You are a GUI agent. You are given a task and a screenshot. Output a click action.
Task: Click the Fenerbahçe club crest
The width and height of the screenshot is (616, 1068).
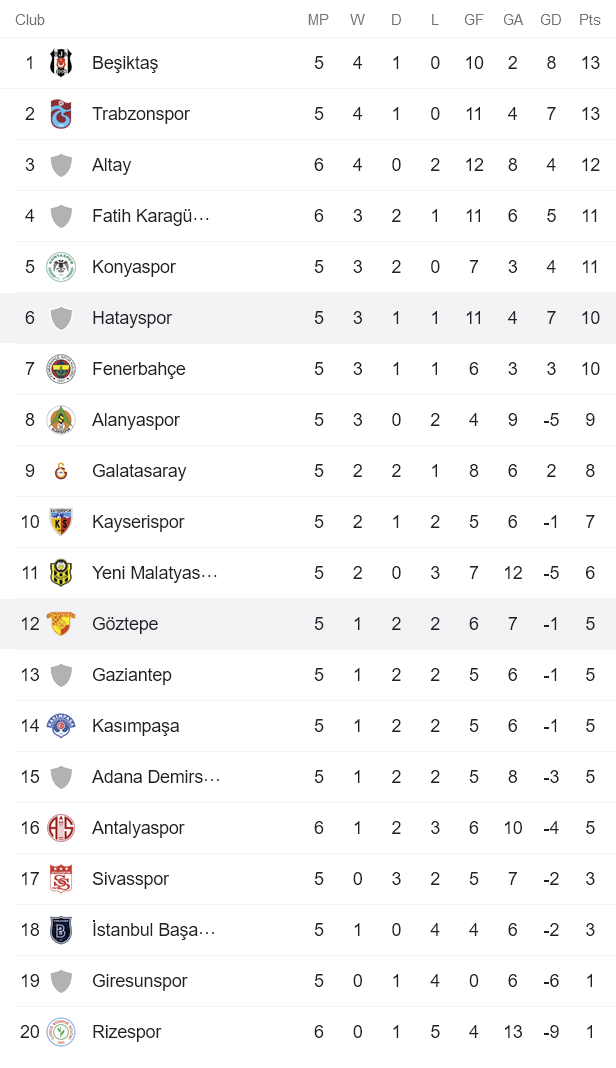[x=61, y=368]
